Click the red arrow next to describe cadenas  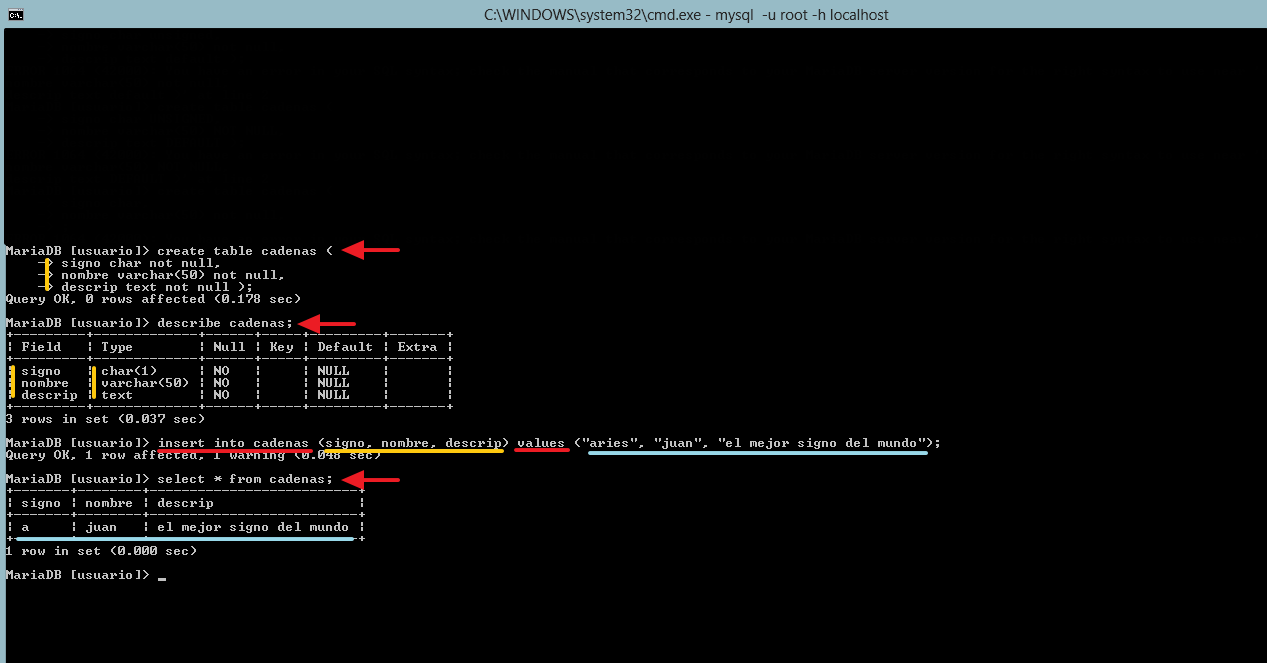[327, 323]
